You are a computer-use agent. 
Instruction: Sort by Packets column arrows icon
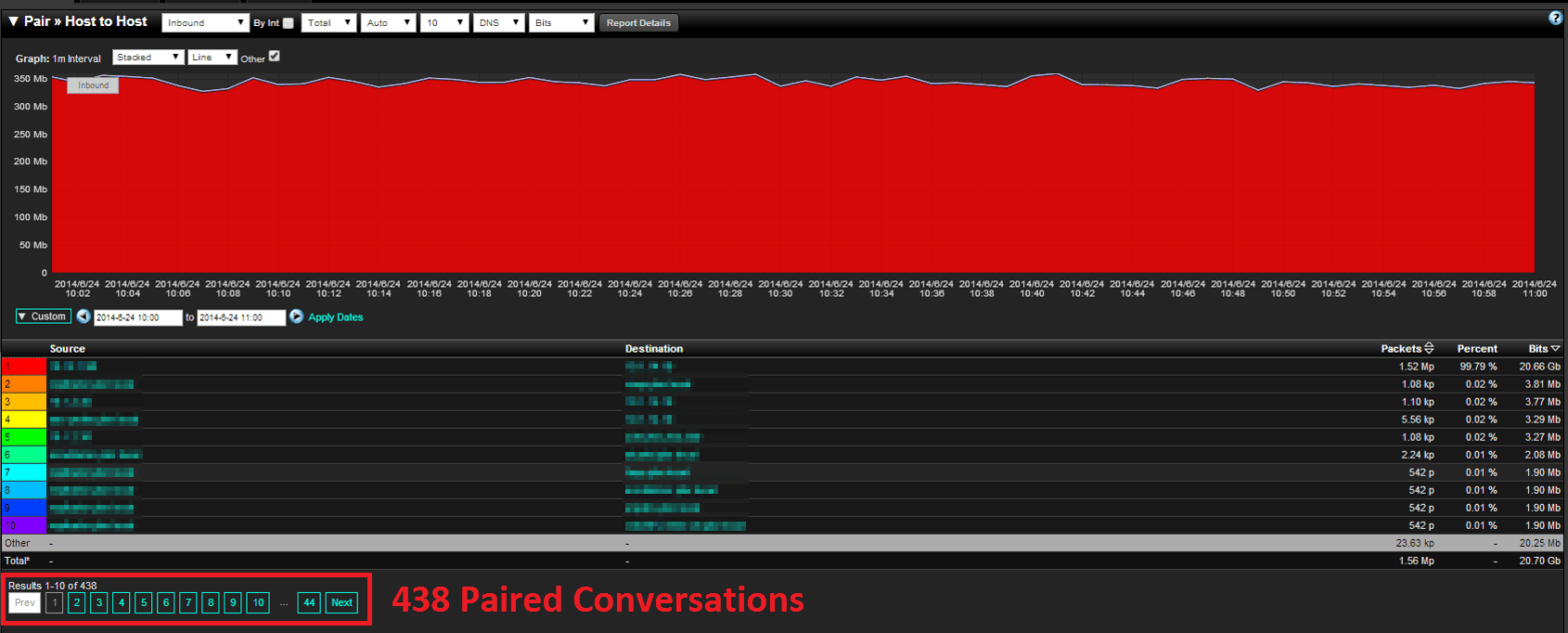tap(1429, 348)
